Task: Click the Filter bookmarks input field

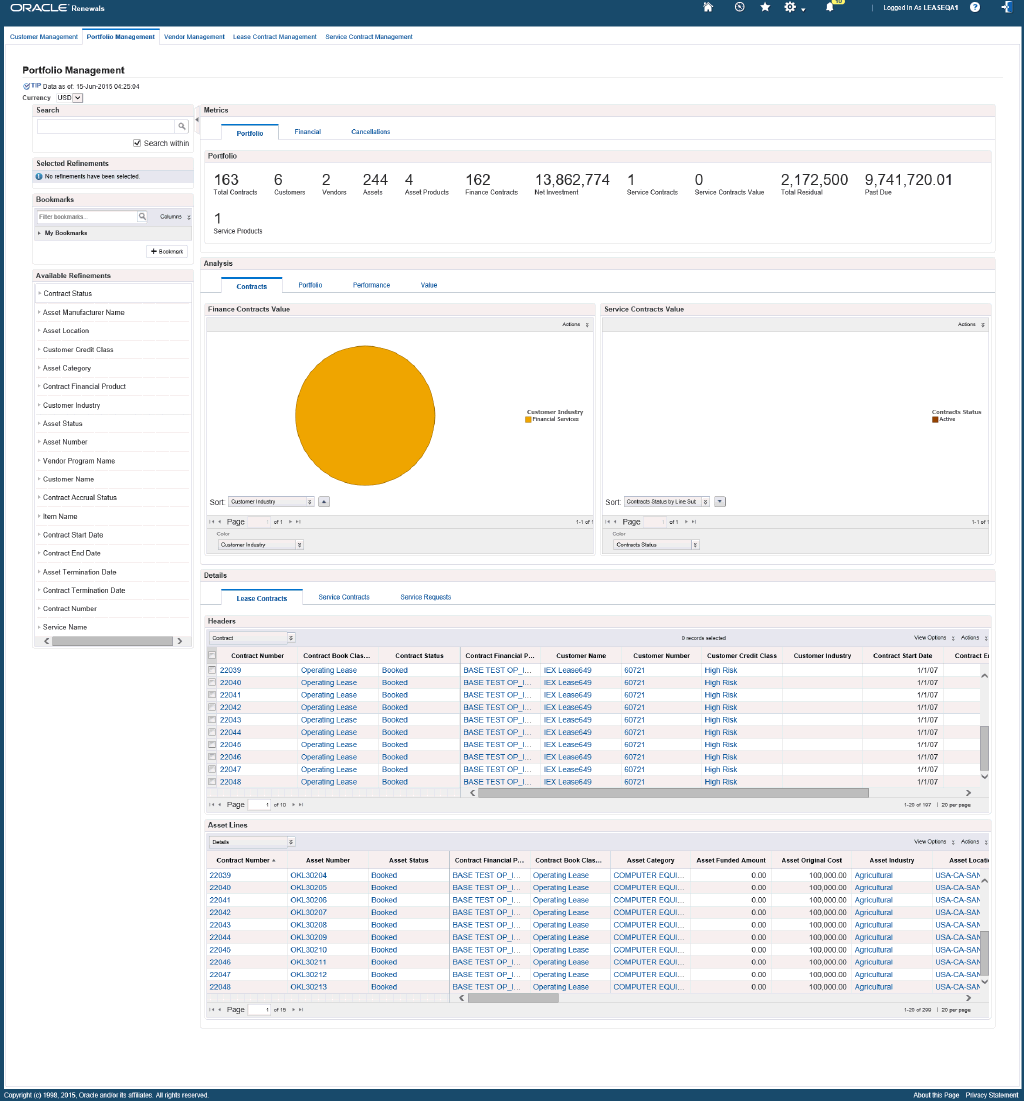Action: coord(86,216)
